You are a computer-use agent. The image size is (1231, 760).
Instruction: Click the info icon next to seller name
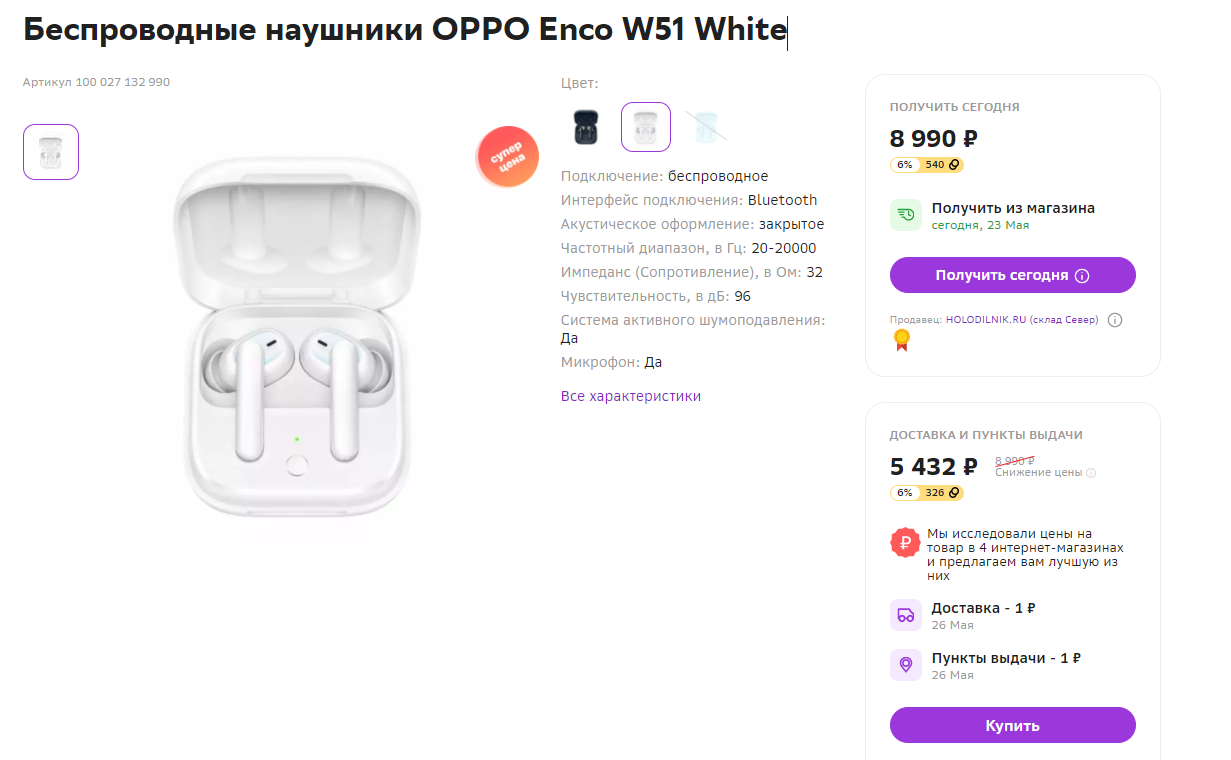1115,320
